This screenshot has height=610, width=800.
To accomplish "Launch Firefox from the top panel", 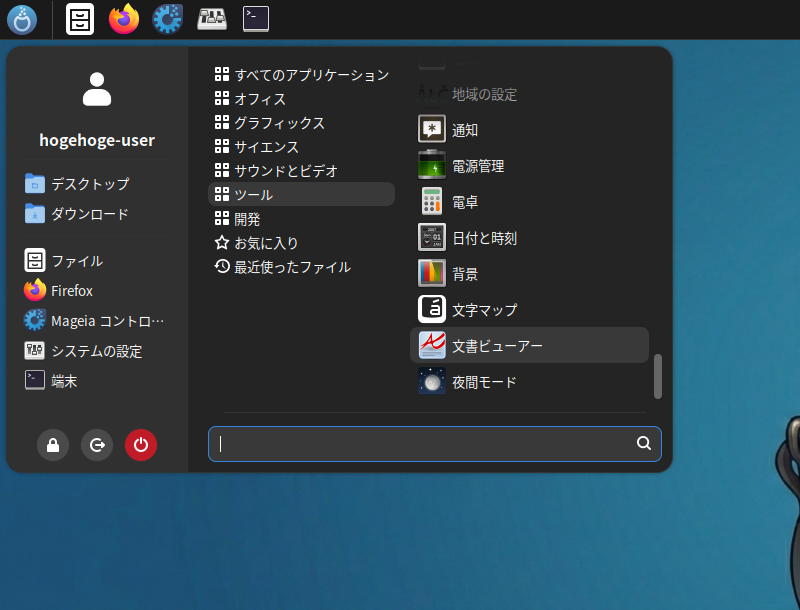I will 124,19.
